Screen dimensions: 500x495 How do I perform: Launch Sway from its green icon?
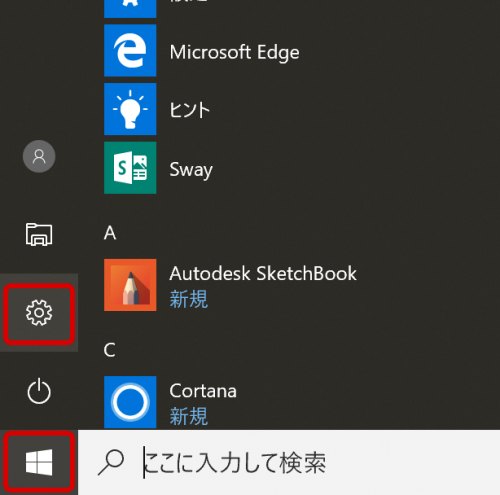coord(130,168)
